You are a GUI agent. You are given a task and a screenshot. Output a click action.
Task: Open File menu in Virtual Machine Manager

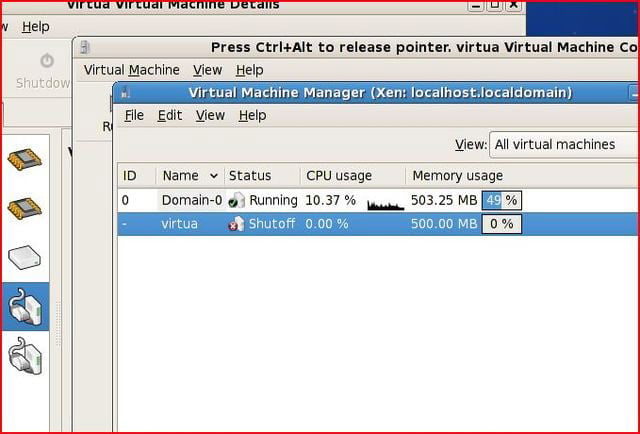click(x=134, y=116)
